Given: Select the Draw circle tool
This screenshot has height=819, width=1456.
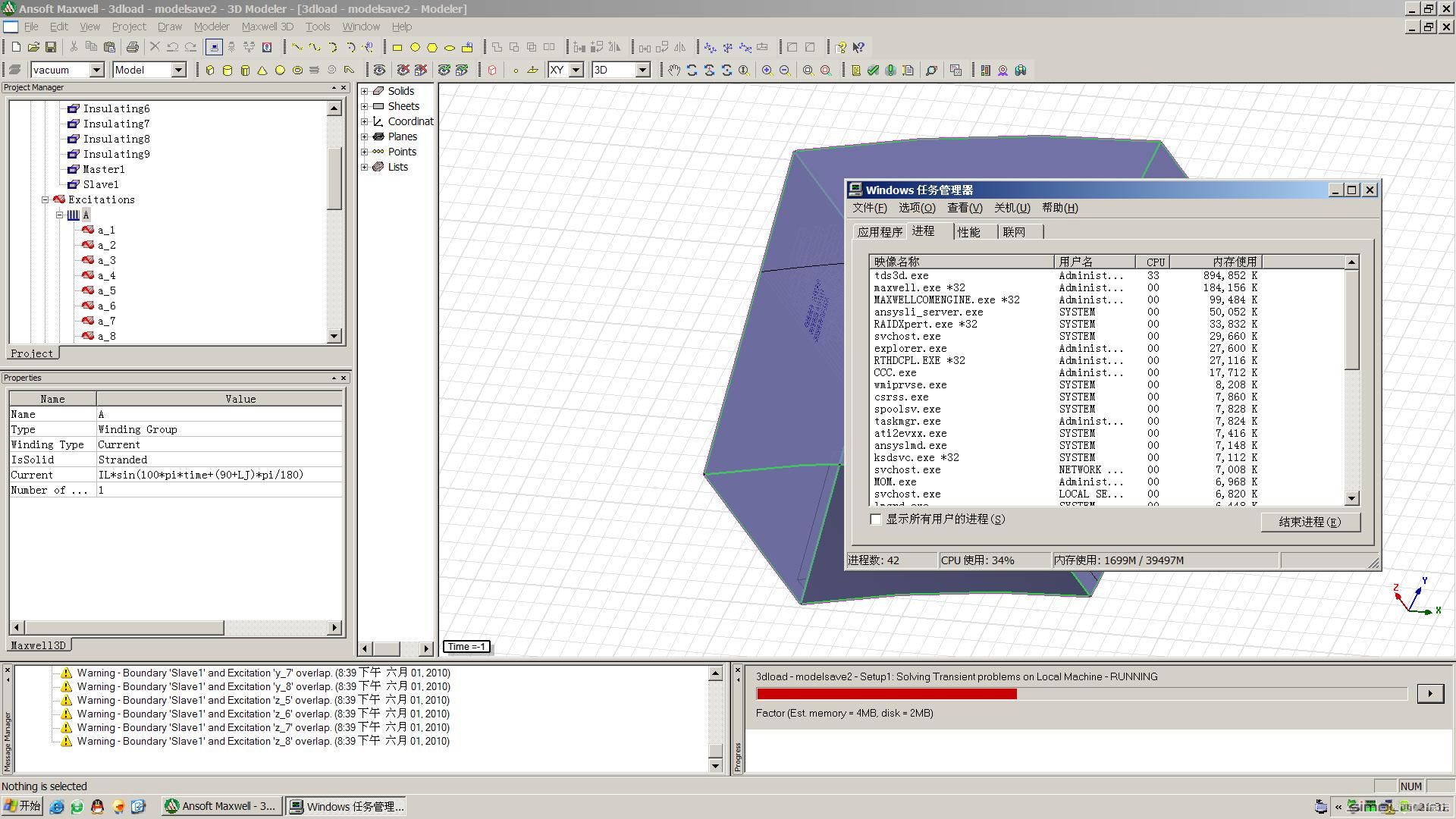Looking at the screenshot, I should tap(415, 47).
